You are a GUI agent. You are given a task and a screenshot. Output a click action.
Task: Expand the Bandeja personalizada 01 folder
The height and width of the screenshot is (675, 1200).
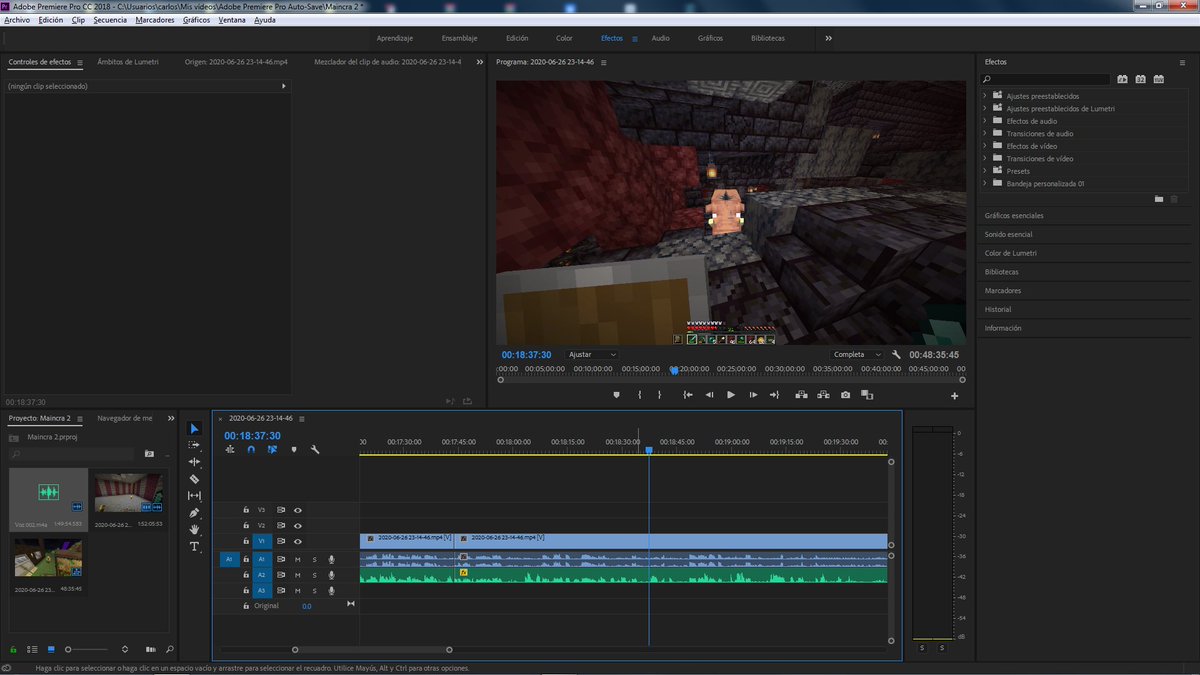[x=985, y=183]
